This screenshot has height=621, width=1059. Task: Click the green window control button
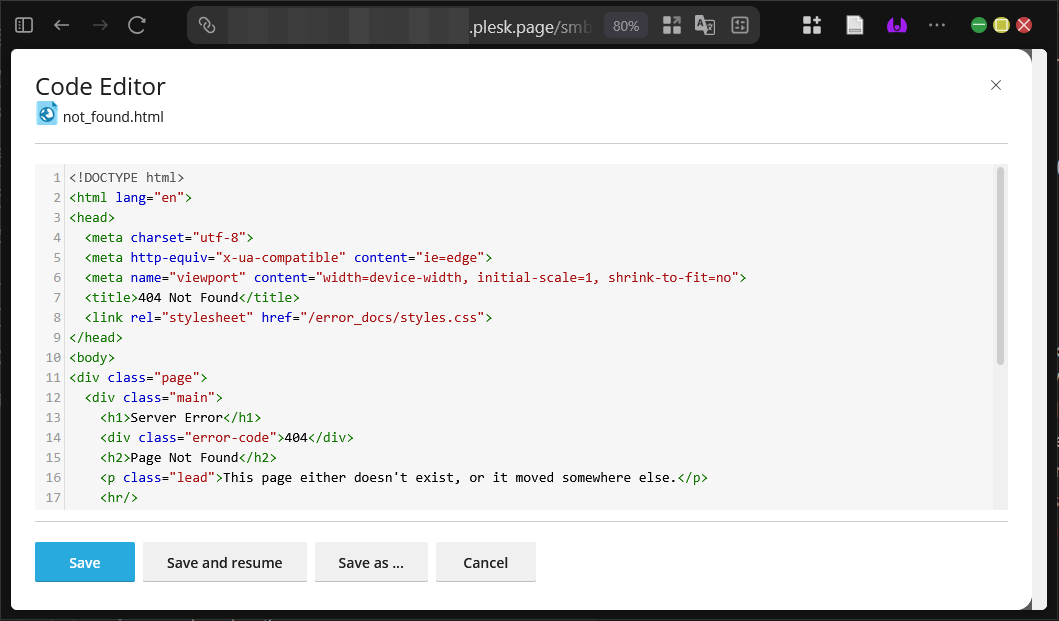[x=979, y=26]
